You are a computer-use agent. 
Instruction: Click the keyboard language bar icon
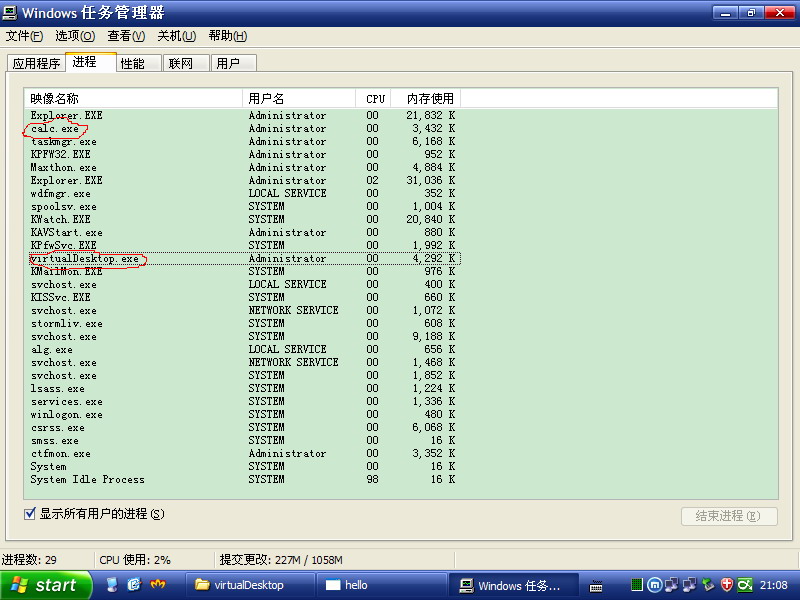point(595,586)
